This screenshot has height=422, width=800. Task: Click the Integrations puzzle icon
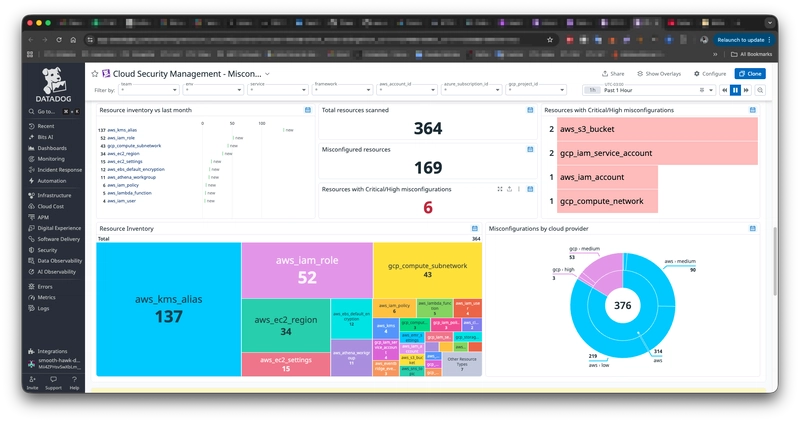[x=31, y=351]
